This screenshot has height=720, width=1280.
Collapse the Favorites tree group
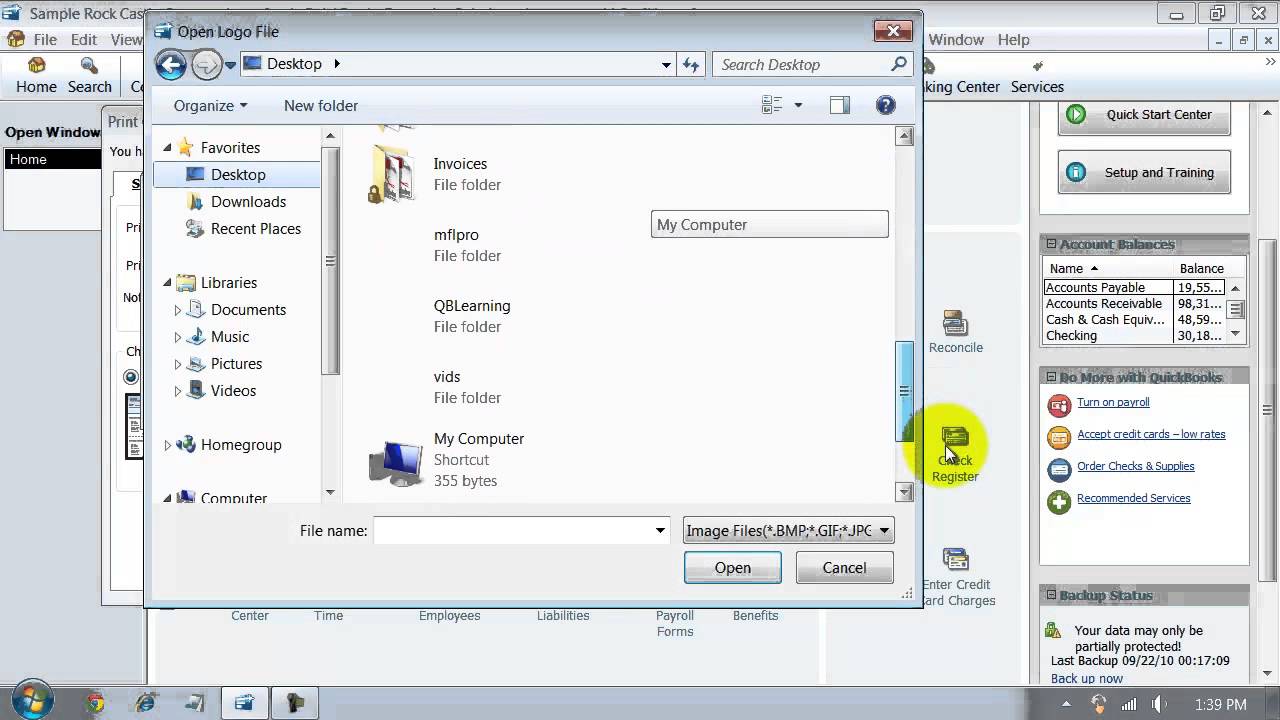tap(168, 148)
